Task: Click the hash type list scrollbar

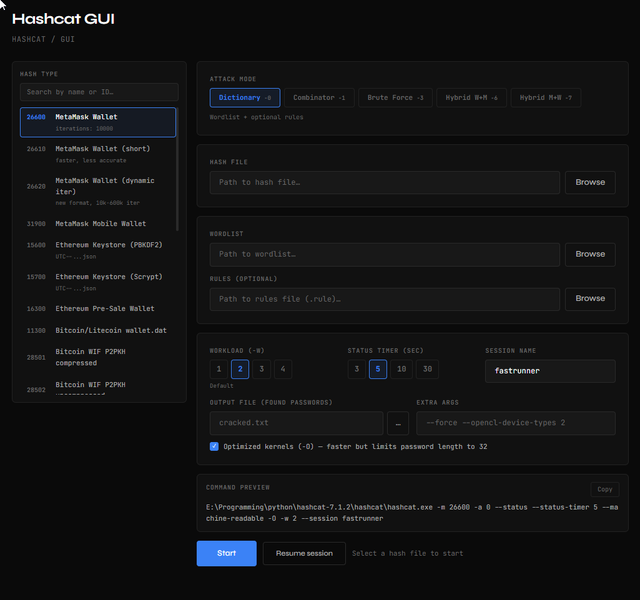Action: pos(177,169)
